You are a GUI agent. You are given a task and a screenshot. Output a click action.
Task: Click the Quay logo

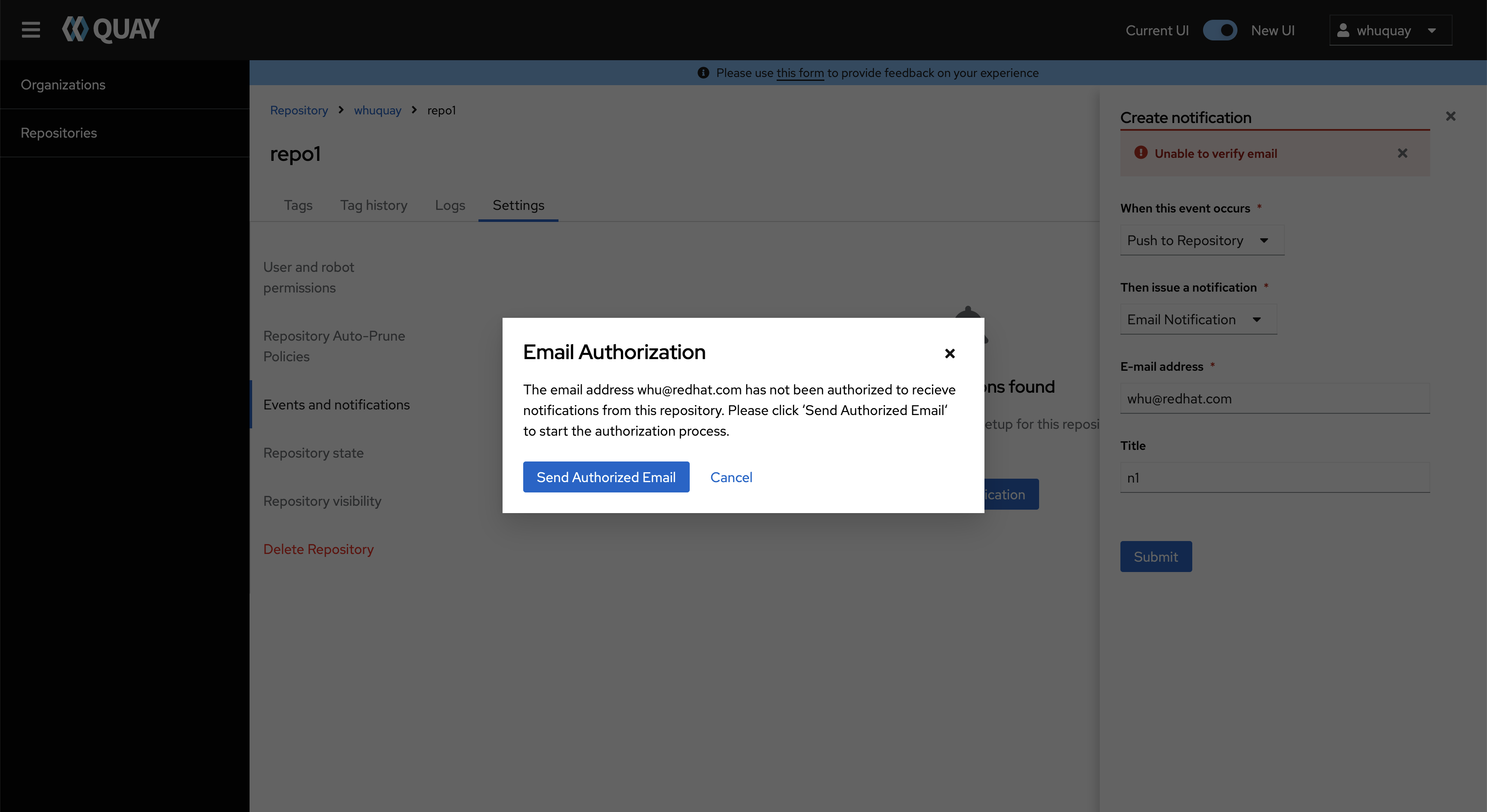[x=111, y=29]
